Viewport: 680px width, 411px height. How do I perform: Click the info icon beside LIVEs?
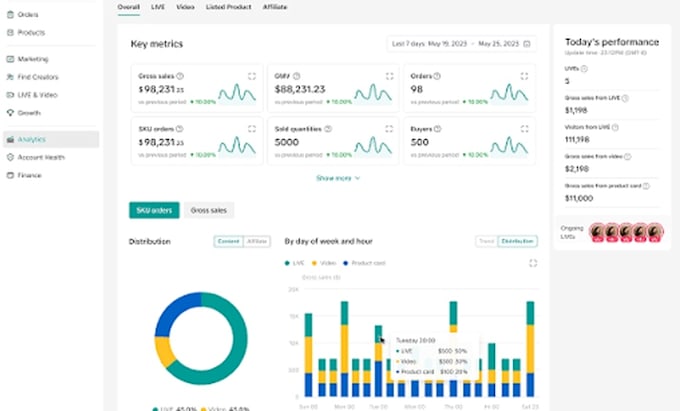584,68
